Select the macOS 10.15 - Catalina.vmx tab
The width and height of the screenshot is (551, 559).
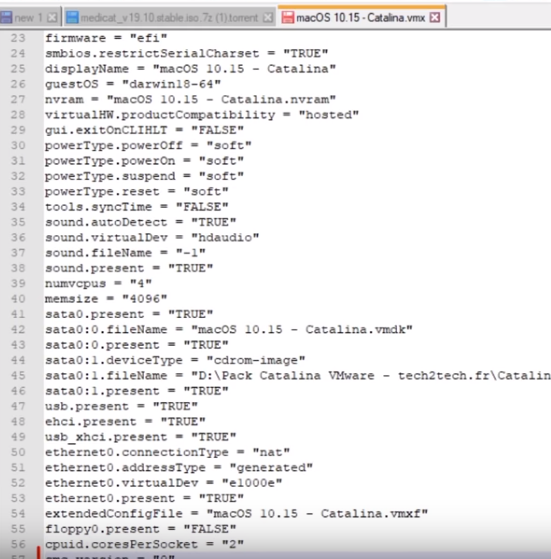[x=360, y=17]
